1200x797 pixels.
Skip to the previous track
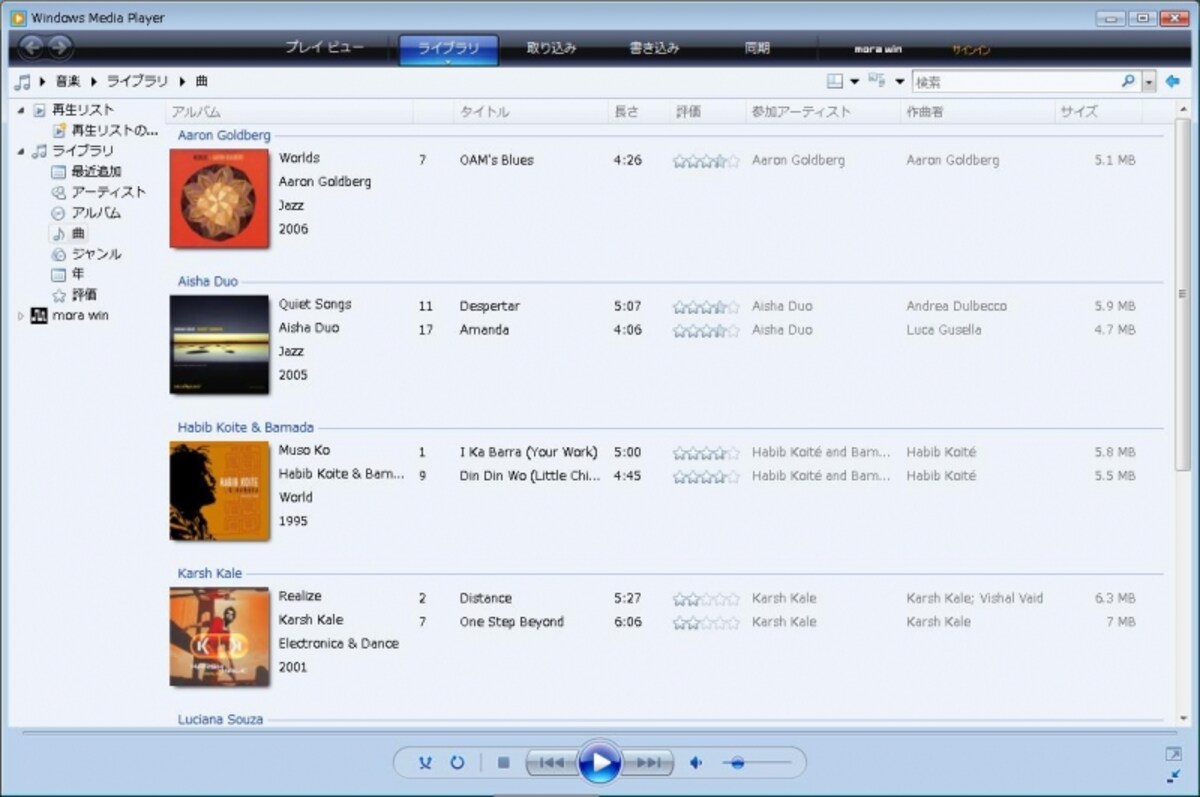[551, 763]
